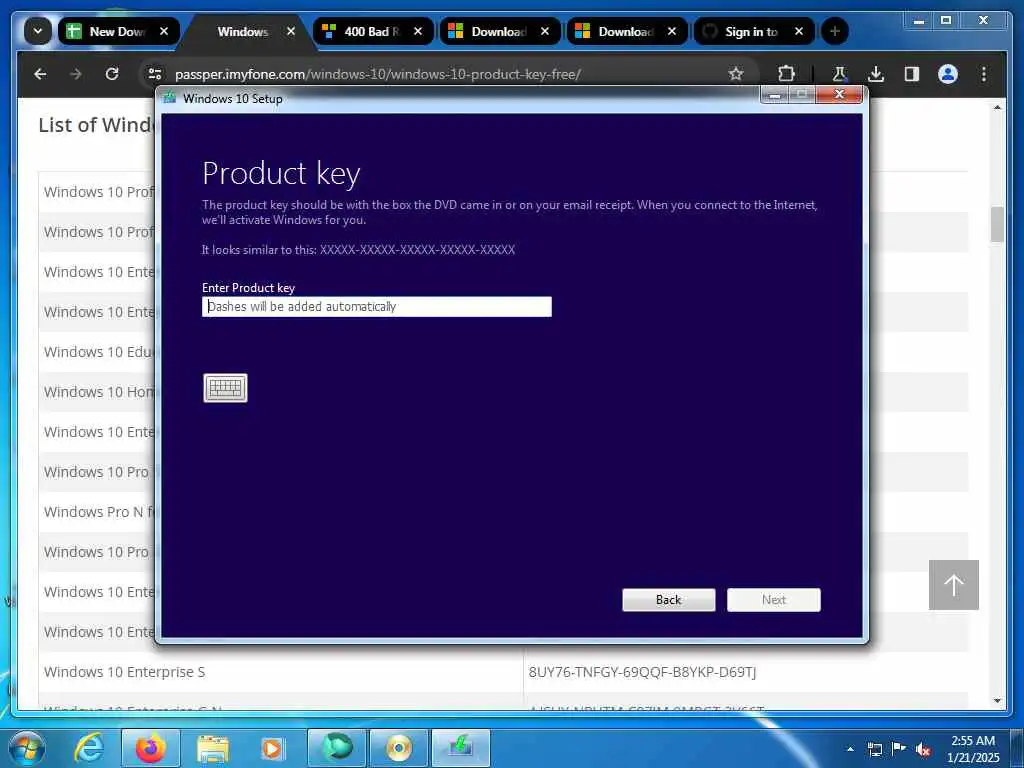This screenshot has height=768, width=1024.
Task: Close the 400 Bad R tab
Action: (x=418, y=31)
